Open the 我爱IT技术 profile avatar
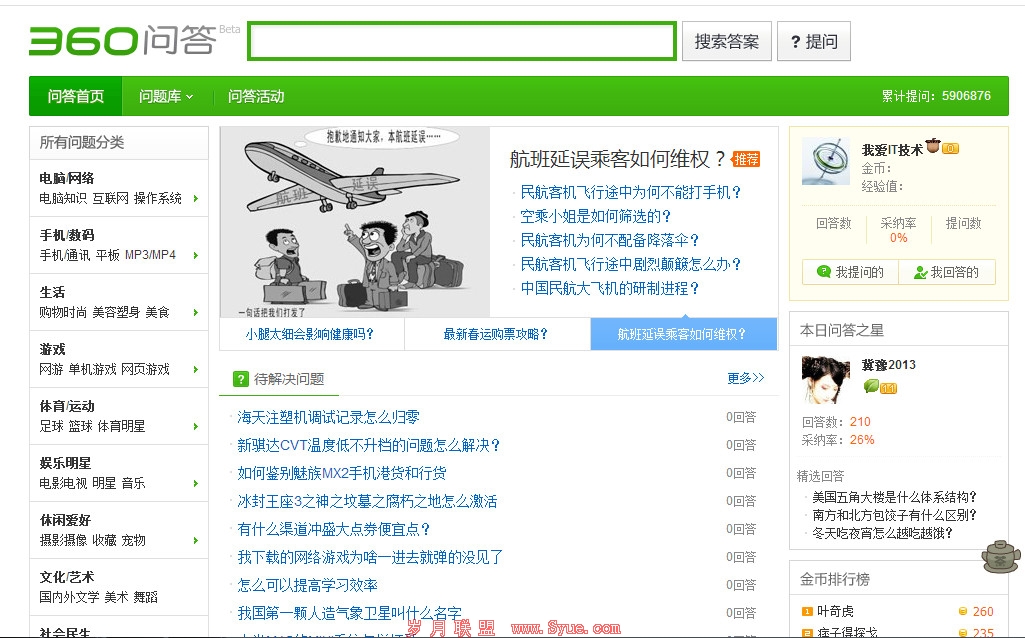This screenshot has height=638, width=1025. tap(826, 161)
